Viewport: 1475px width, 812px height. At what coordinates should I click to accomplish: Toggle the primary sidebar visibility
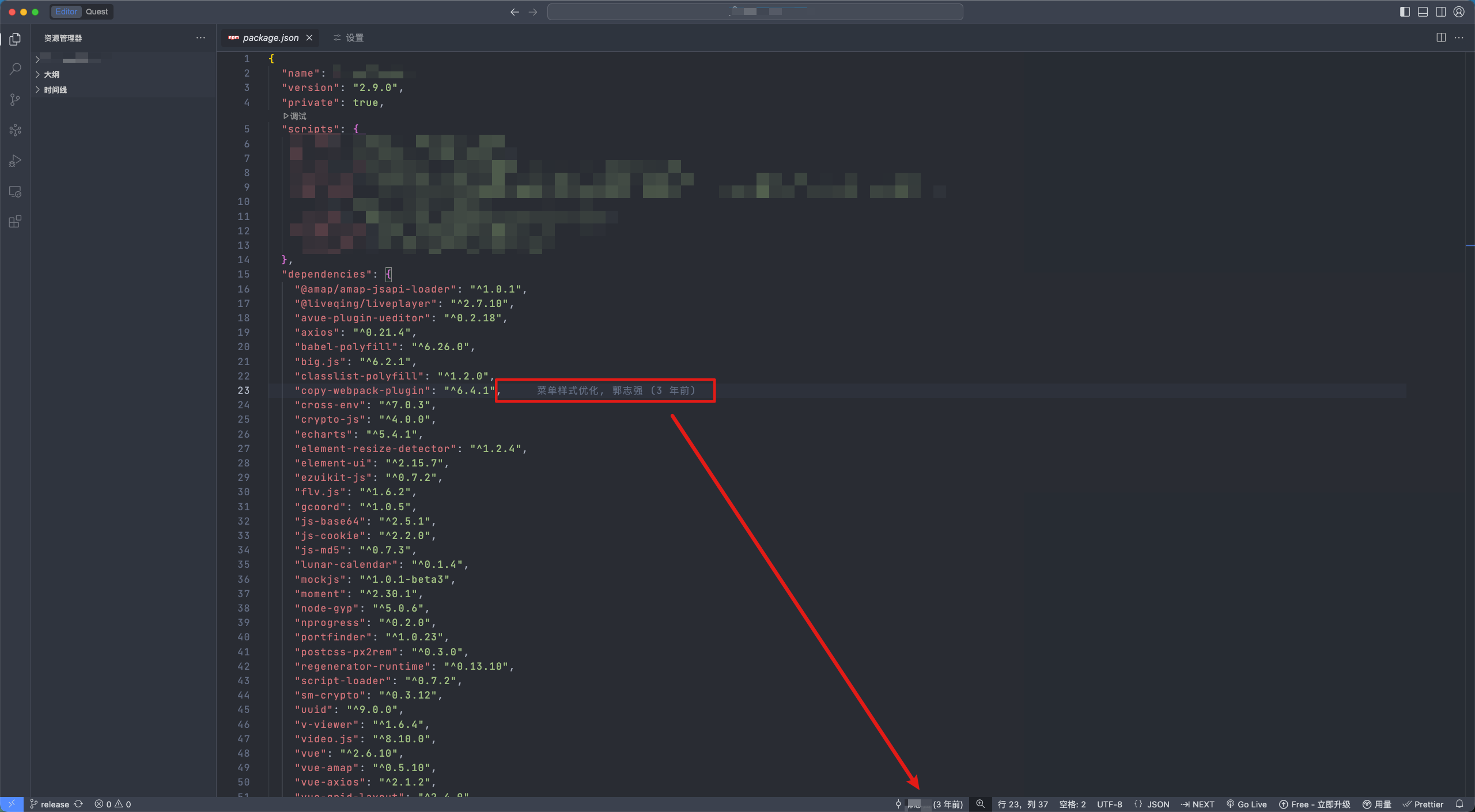coord(1405,12)
